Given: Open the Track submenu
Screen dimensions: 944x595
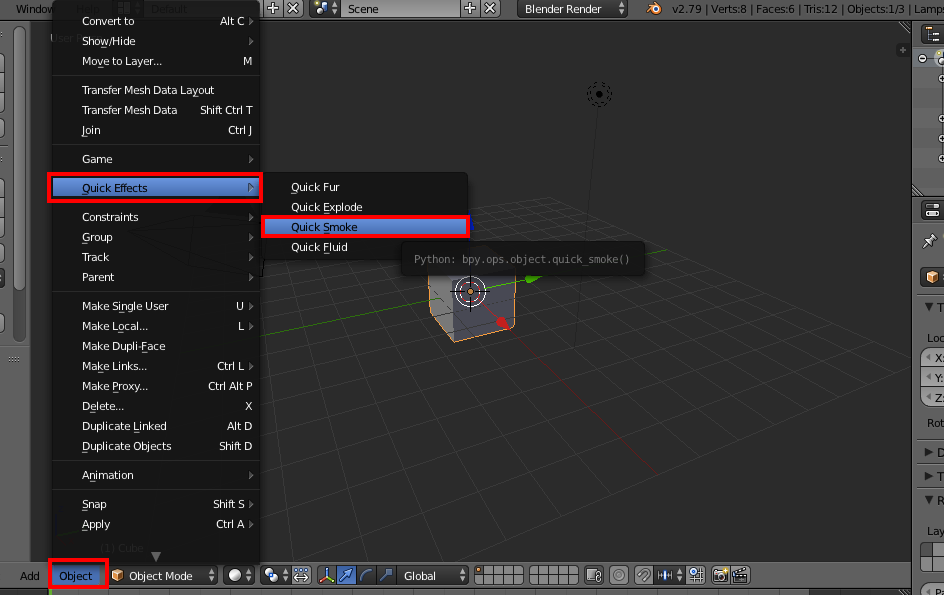Looking at the screenshot, I should pyautogui.click(x=155, y=257).
